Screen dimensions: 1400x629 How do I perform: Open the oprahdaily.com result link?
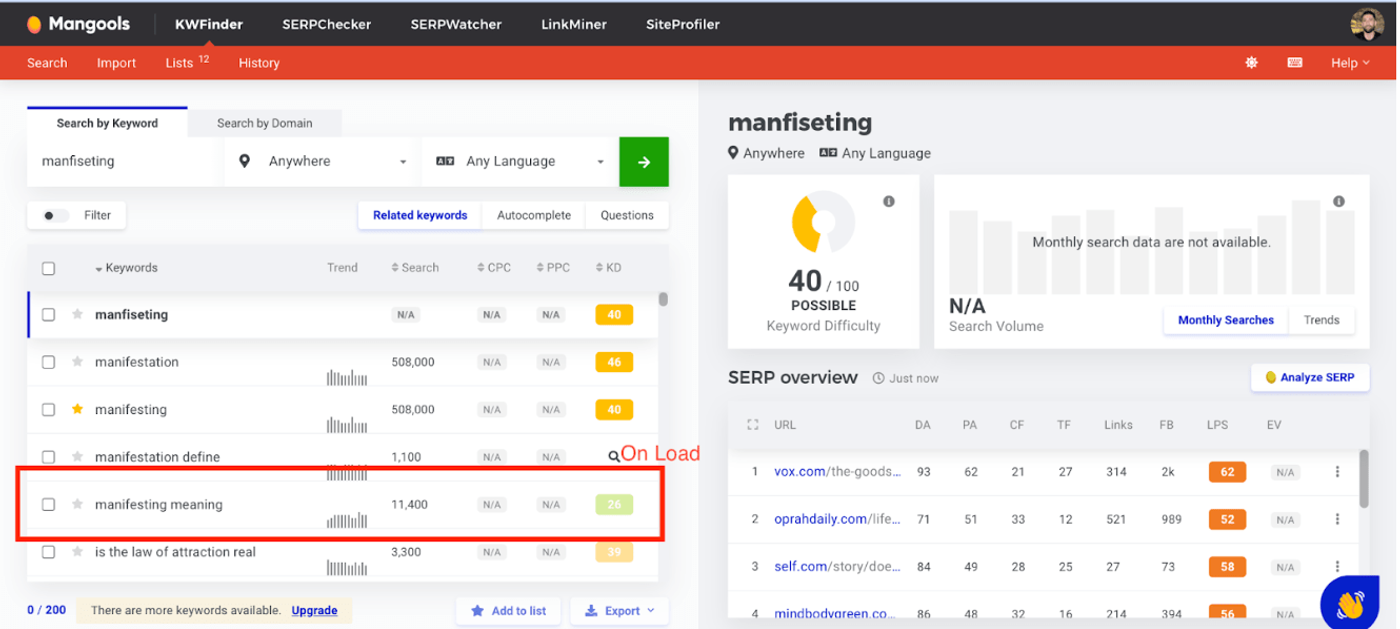point(838,519)
